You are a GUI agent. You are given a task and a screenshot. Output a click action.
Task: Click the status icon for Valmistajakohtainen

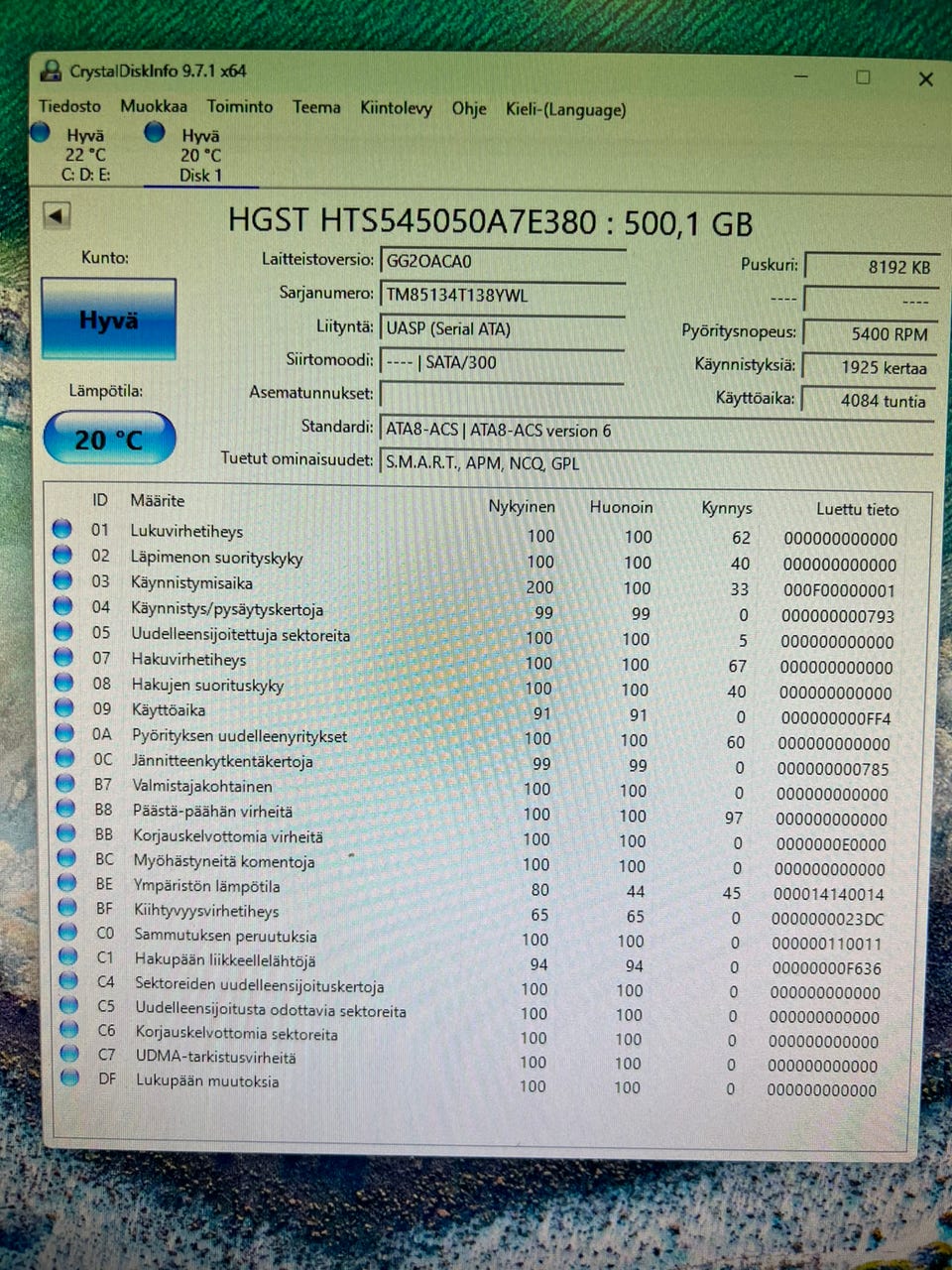[65, 784]
